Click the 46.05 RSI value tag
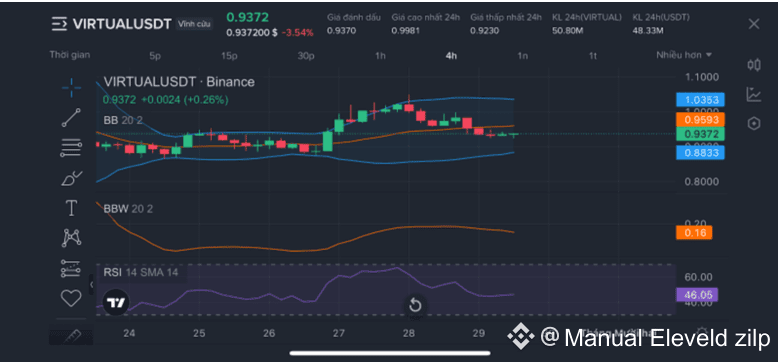Image resolution: width=778 pixels, height=362 pixels. (697, 295)
